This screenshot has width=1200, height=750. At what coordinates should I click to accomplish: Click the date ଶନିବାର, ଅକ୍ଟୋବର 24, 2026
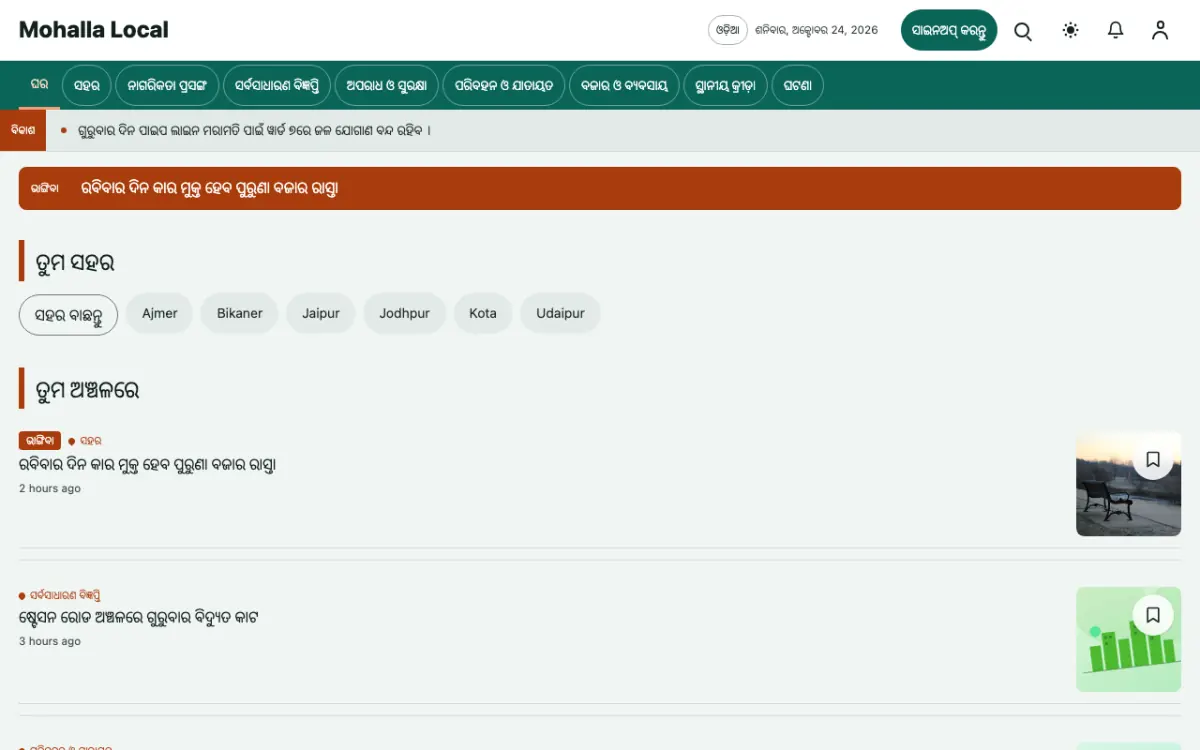point(817,30)
